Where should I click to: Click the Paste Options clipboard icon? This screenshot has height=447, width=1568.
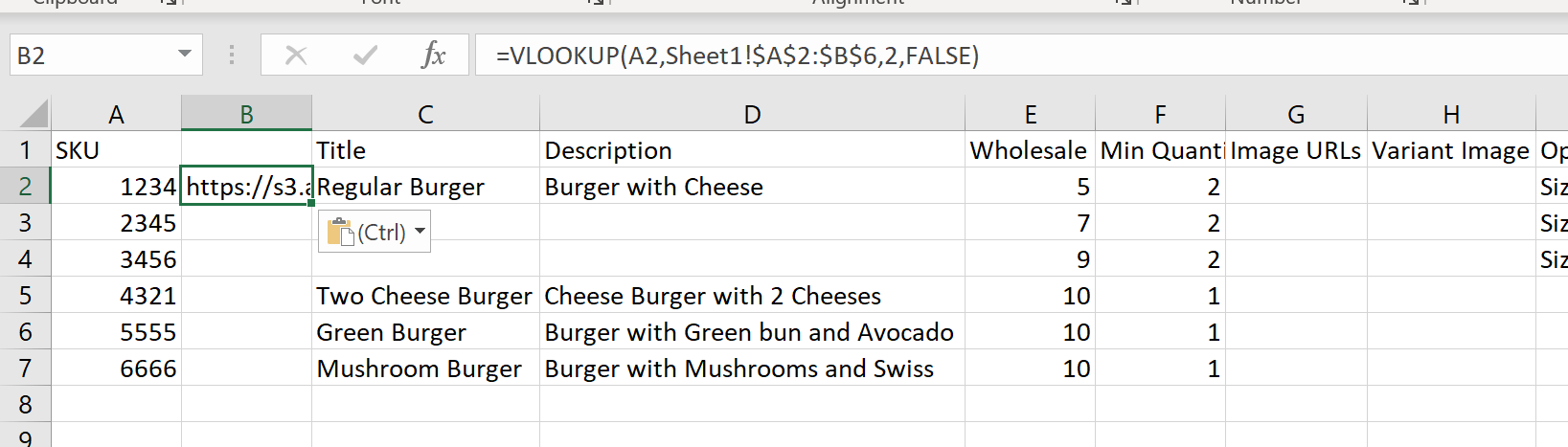[340, 232]
